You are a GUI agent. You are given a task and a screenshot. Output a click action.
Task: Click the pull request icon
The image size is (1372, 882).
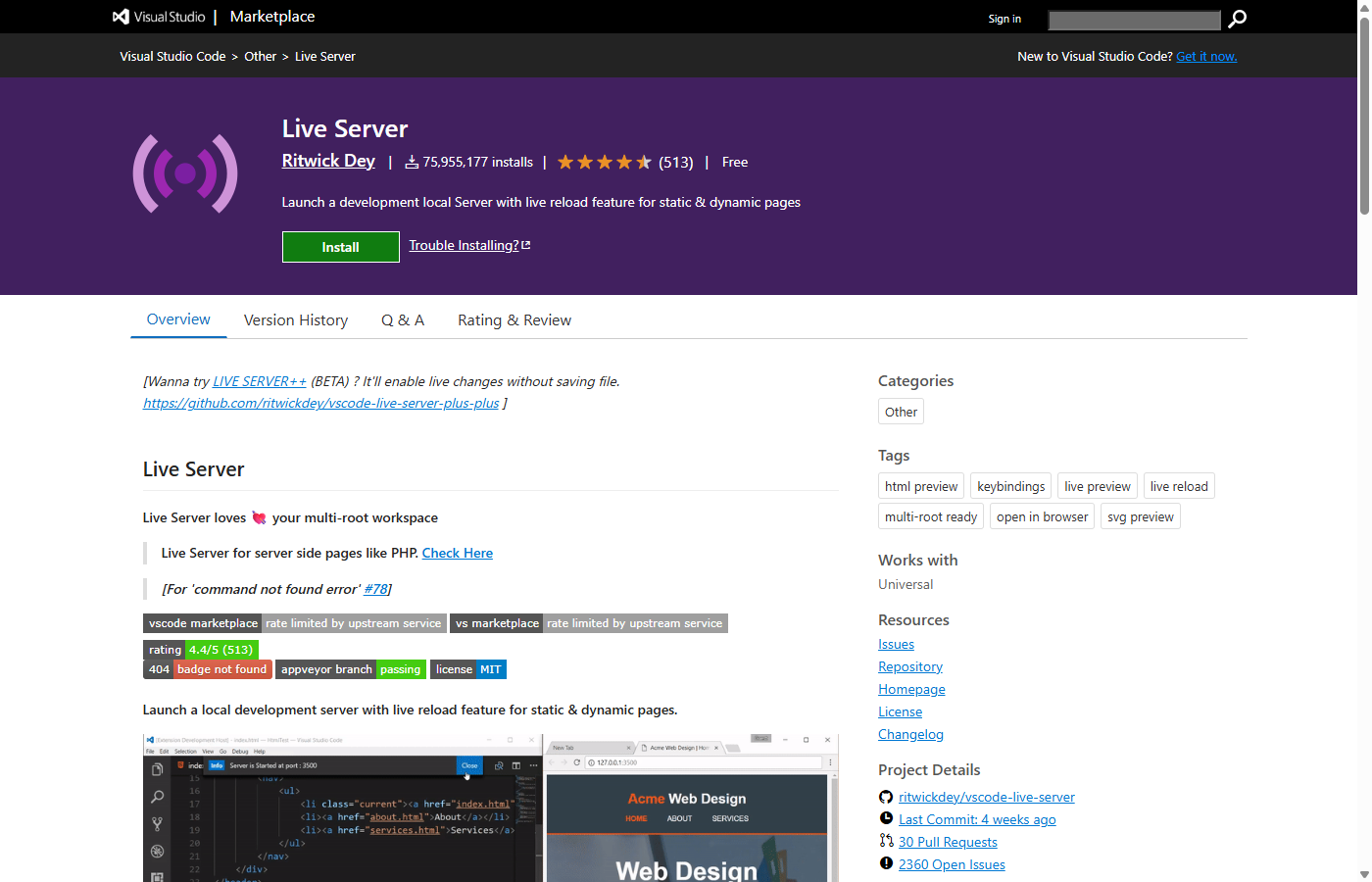(886, 841)
